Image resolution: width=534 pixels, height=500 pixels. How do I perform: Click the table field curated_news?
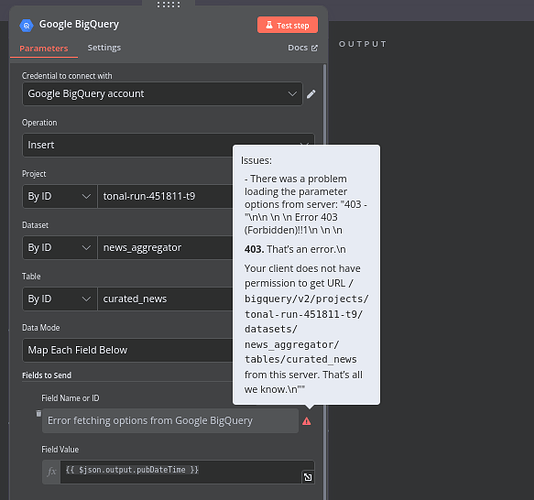pyautogui.click(x=165, y=299)
